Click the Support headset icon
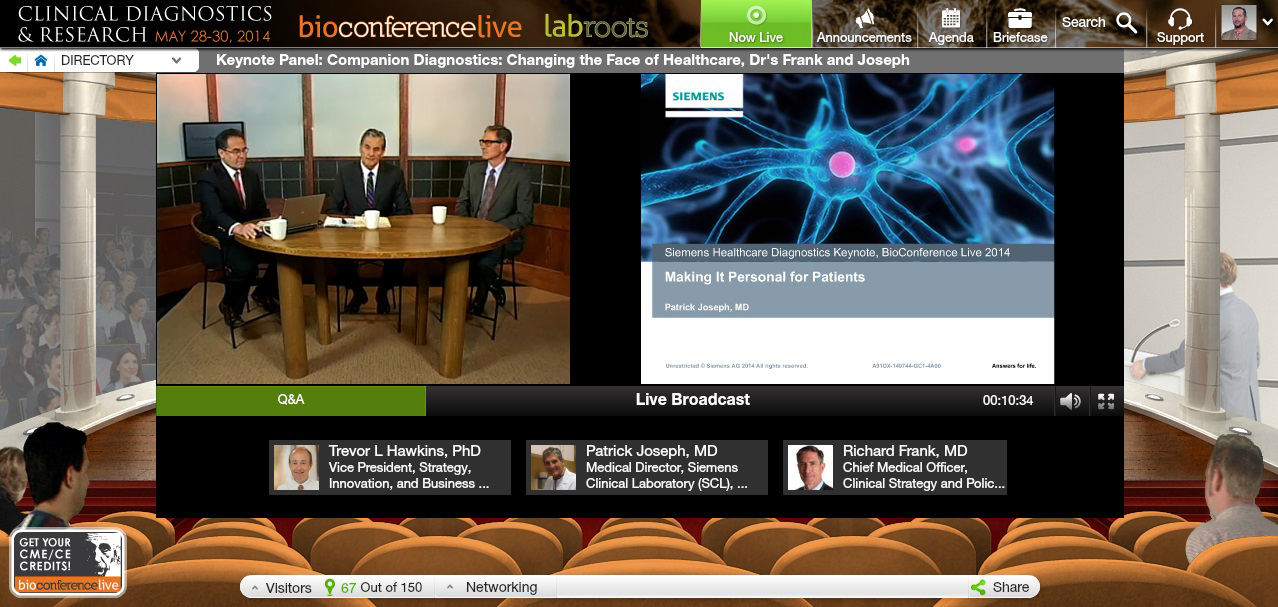This screenshot has height=607, width=1278. pyautogui.click(x=1180, y=18)
